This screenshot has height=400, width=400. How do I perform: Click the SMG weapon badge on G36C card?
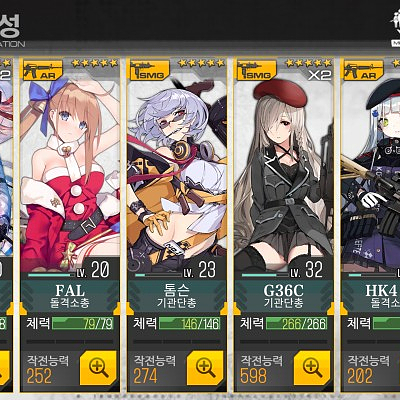(257, 70)
